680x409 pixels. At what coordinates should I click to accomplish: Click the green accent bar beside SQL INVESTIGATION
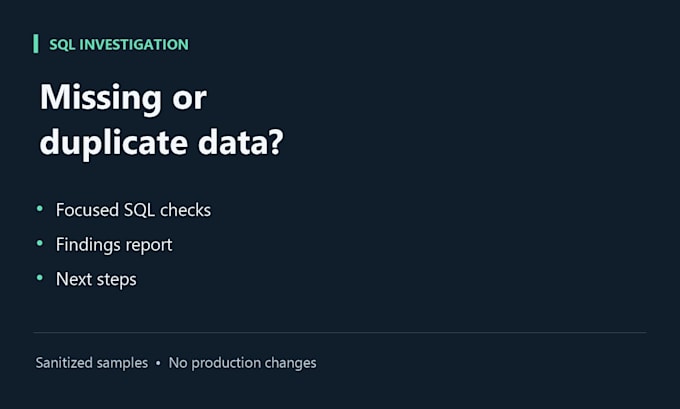tap(36, 44)
